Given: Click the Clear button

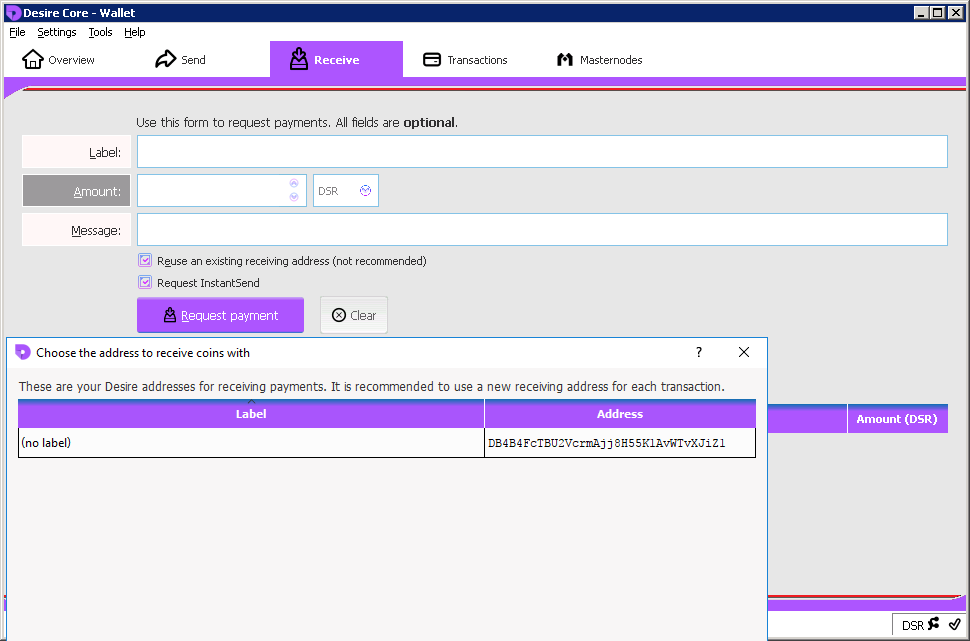Looking at the screenshot, I should 354,316.
